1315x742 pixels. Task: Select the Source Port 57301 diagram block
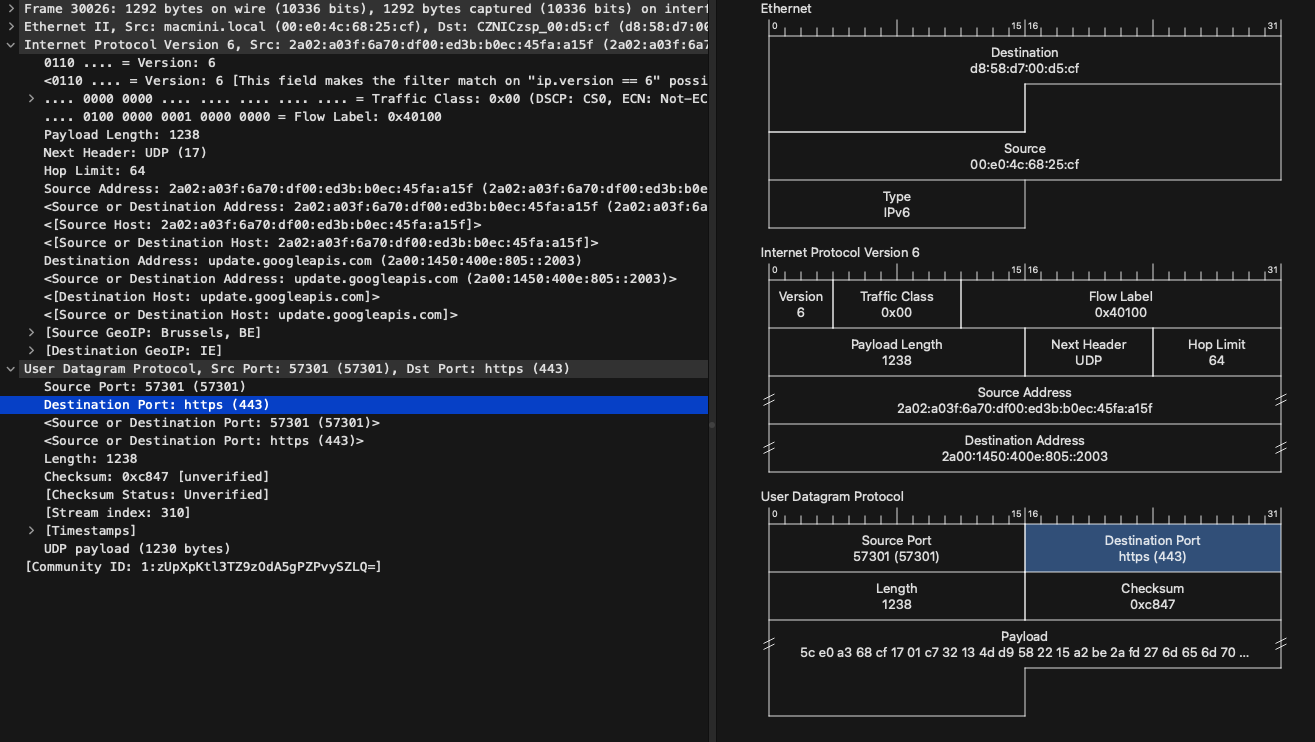pyautogui.click(x=896, y=548)
